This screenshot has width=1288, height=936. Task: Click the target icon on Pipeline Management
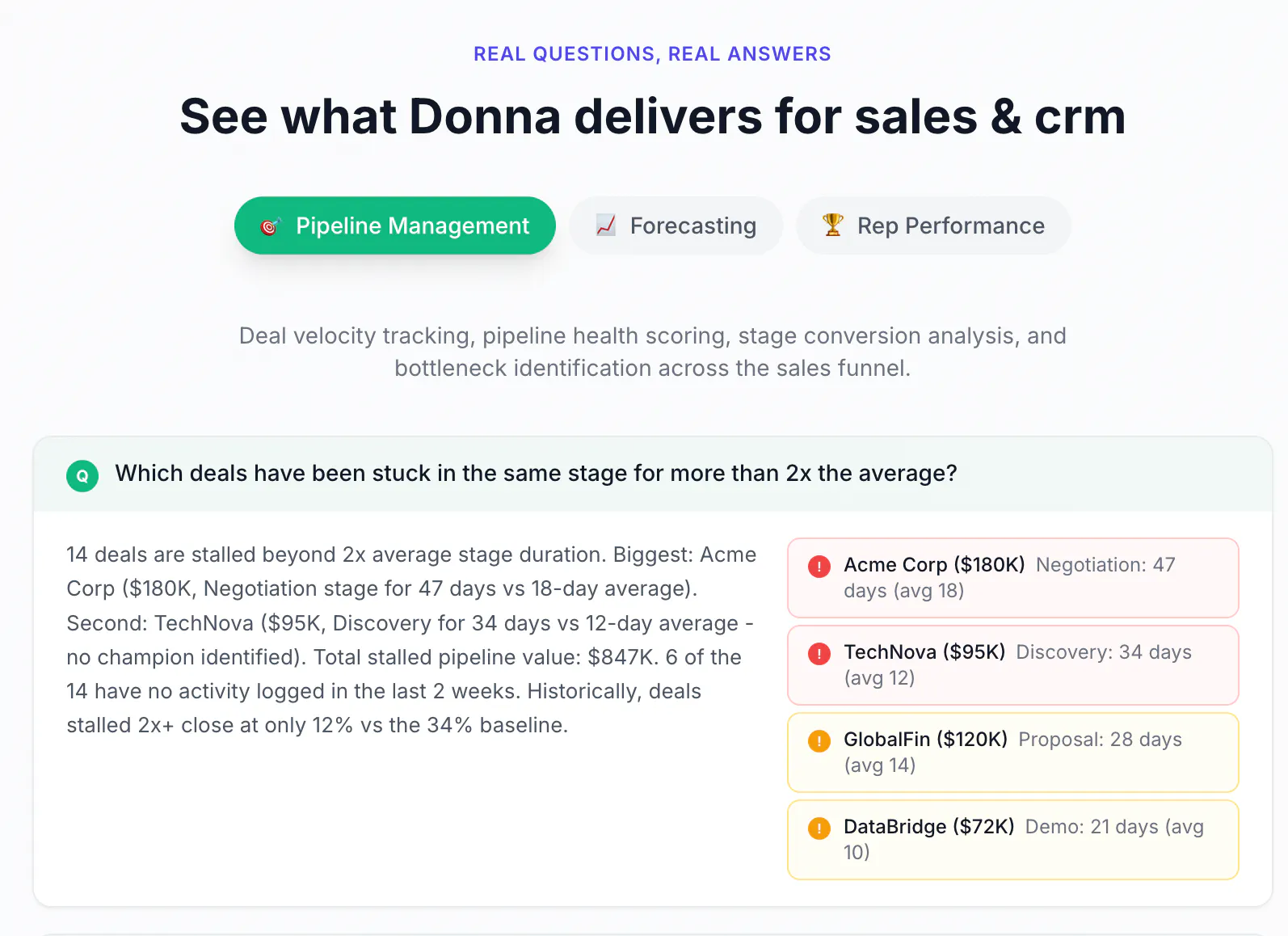pos(270,226)
